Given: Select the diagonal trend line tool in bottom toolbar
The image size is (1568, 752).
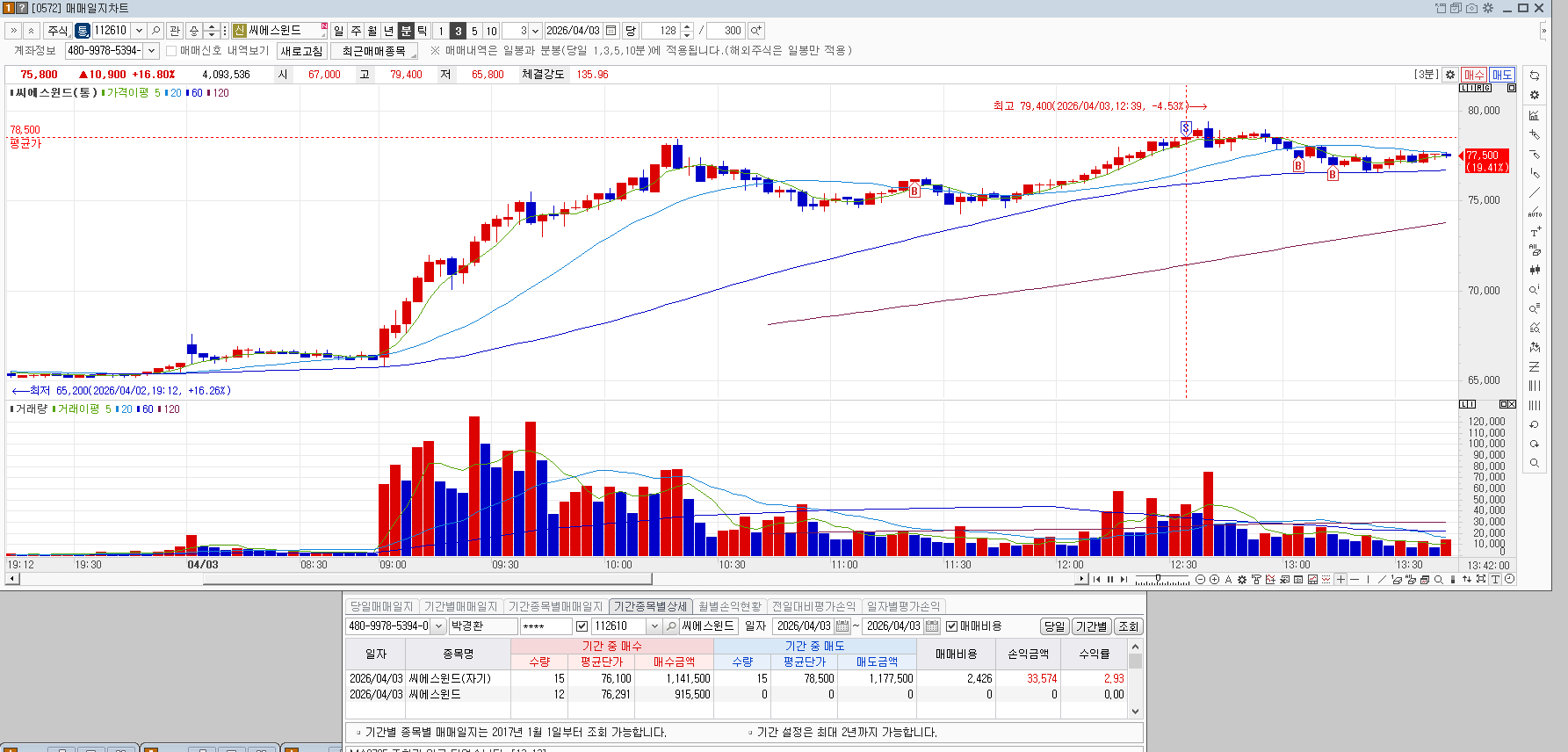Looking at the screenshot, I should pos(1382,580).
